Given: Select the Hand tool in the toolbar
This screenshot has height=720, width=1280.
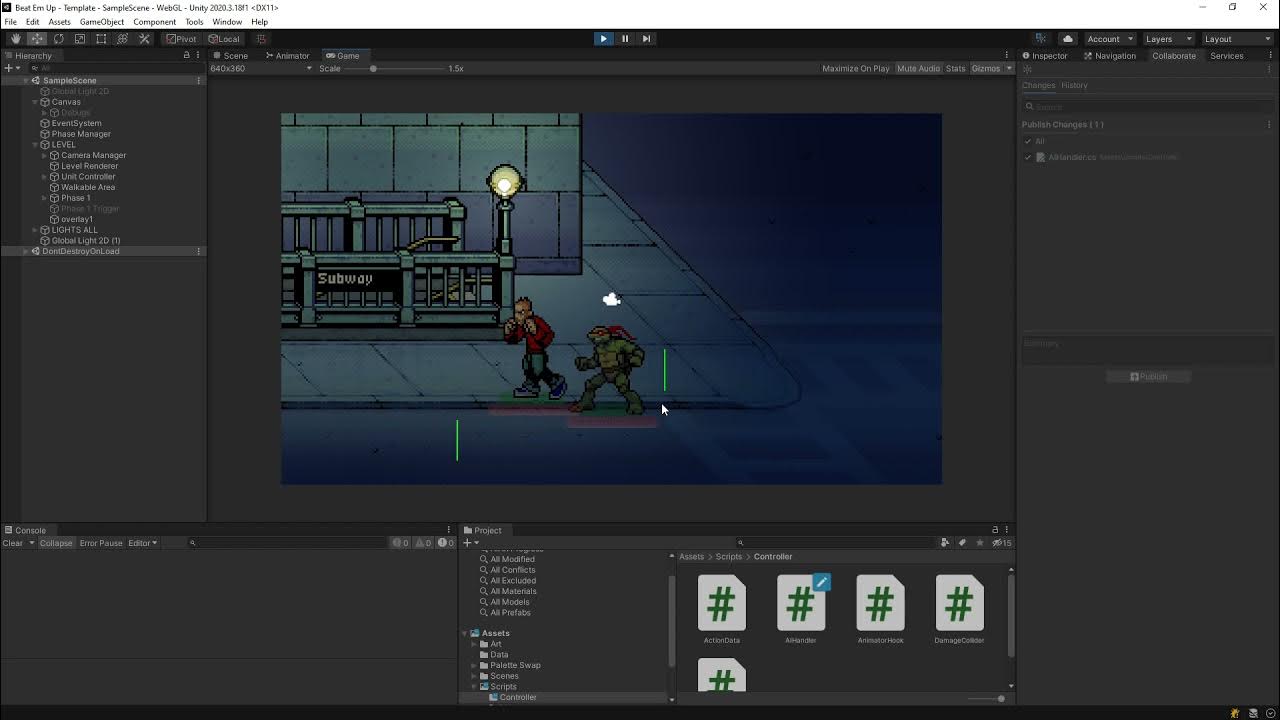Looking at the screenshot, I should (15, 39).
